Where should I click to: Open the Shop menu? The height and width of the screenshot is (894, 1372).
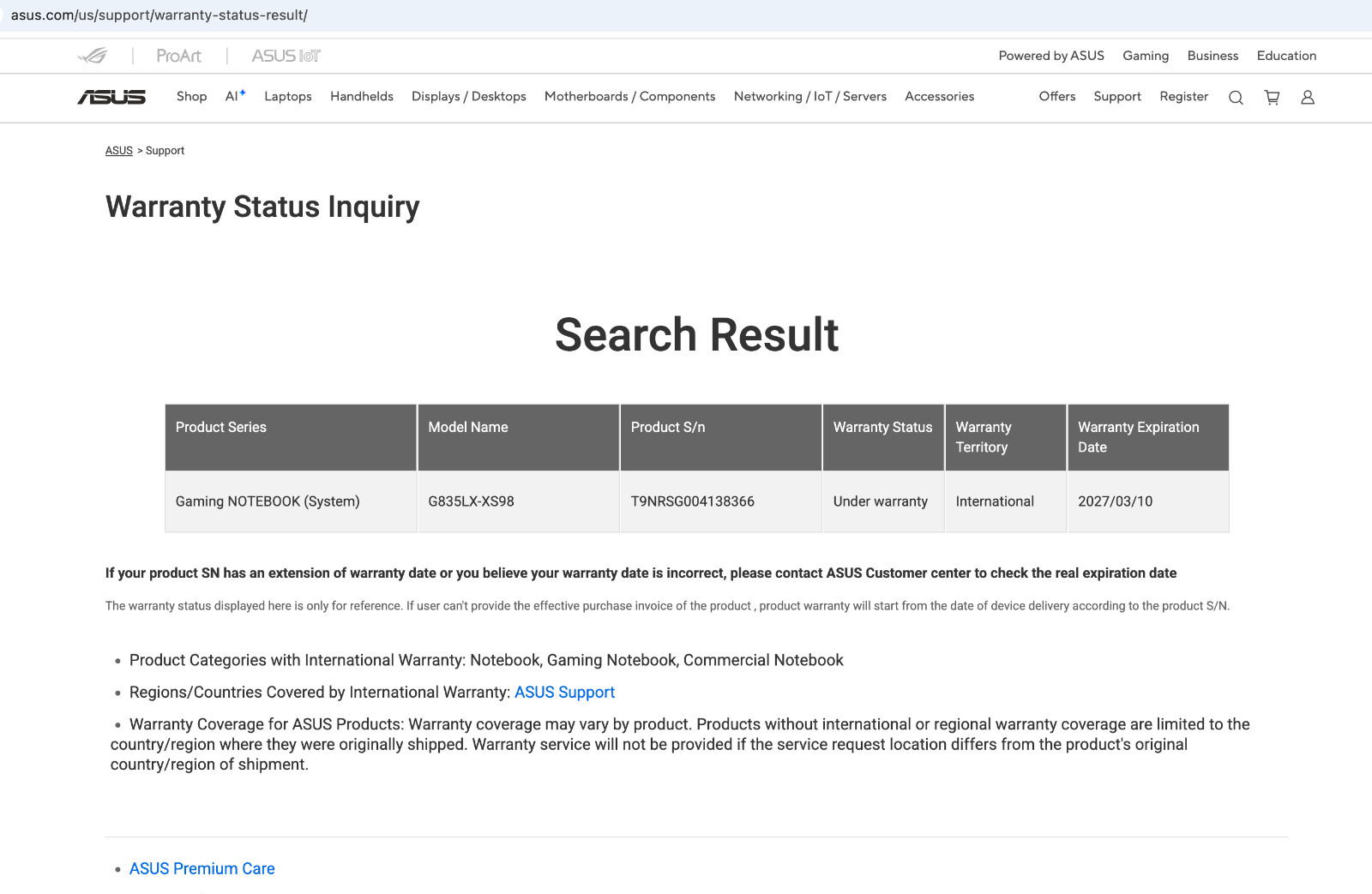[191, 97]
